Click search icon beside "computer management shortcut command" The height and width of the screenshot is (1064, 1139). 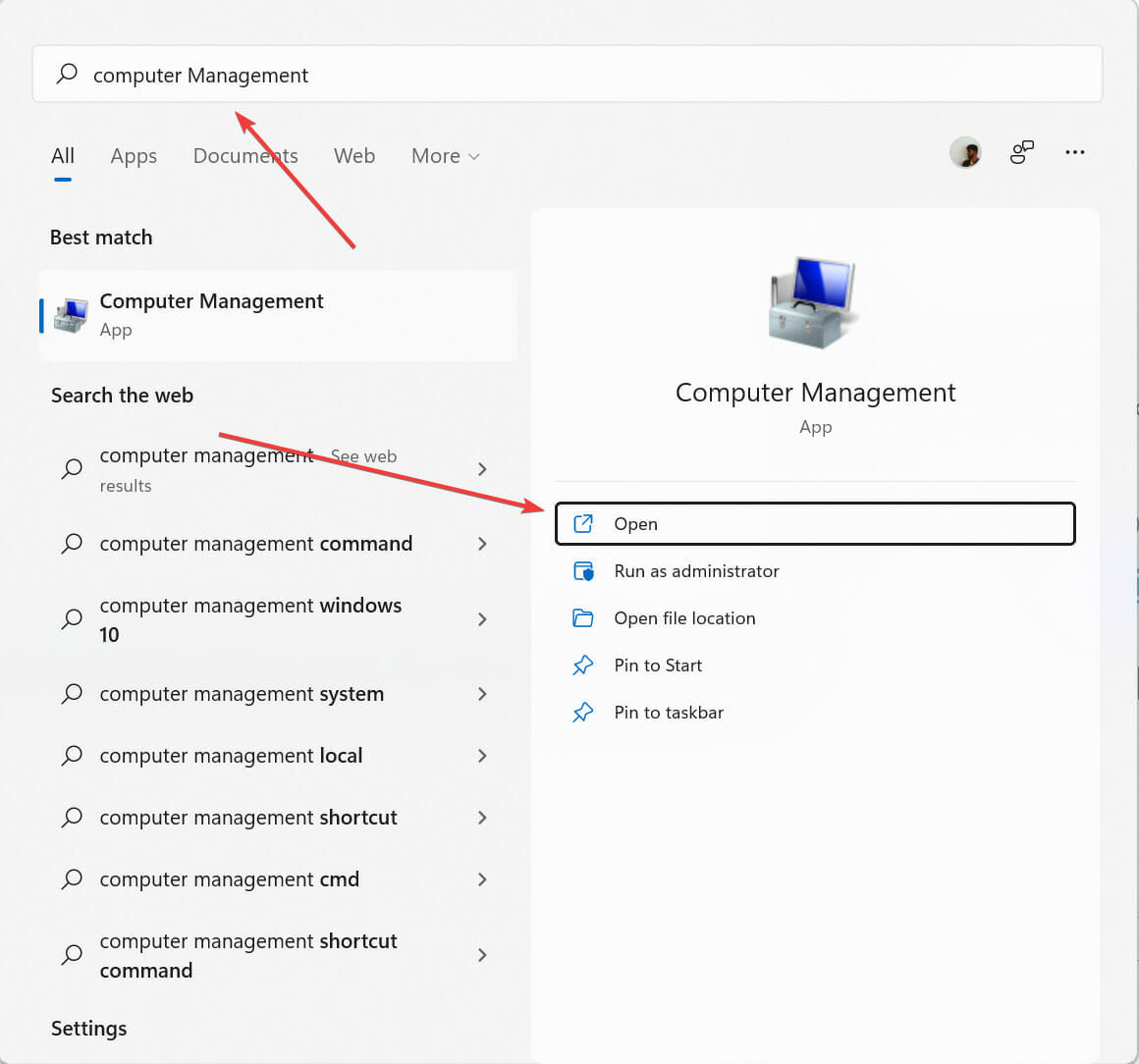click(x=71, y=954)
